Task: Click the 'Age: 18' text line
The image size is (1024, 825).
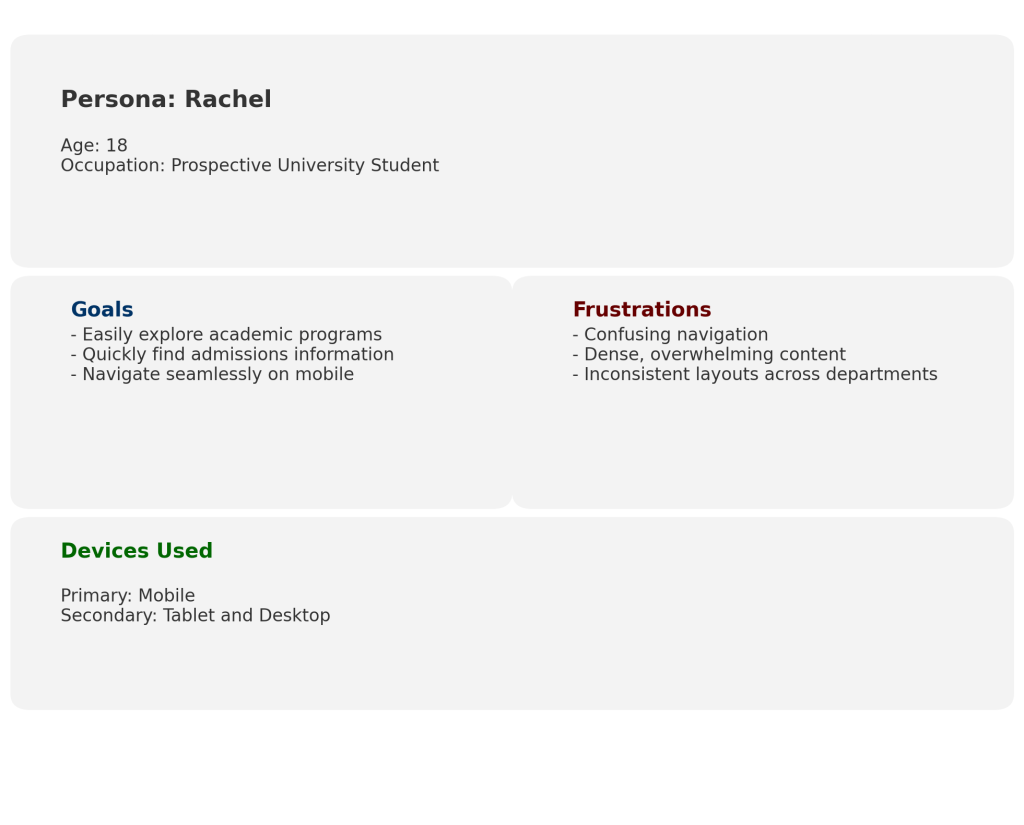Action: tap(94, 146)
